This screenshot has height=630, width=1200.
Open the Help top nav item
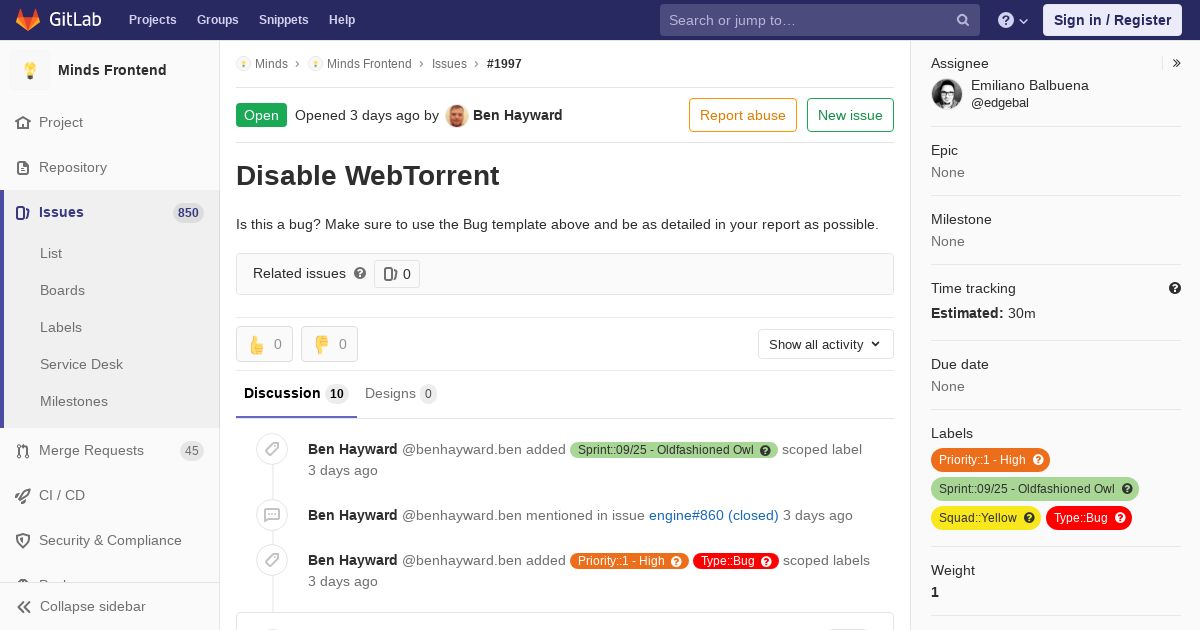pyautogui.click(x=342, y=20)
